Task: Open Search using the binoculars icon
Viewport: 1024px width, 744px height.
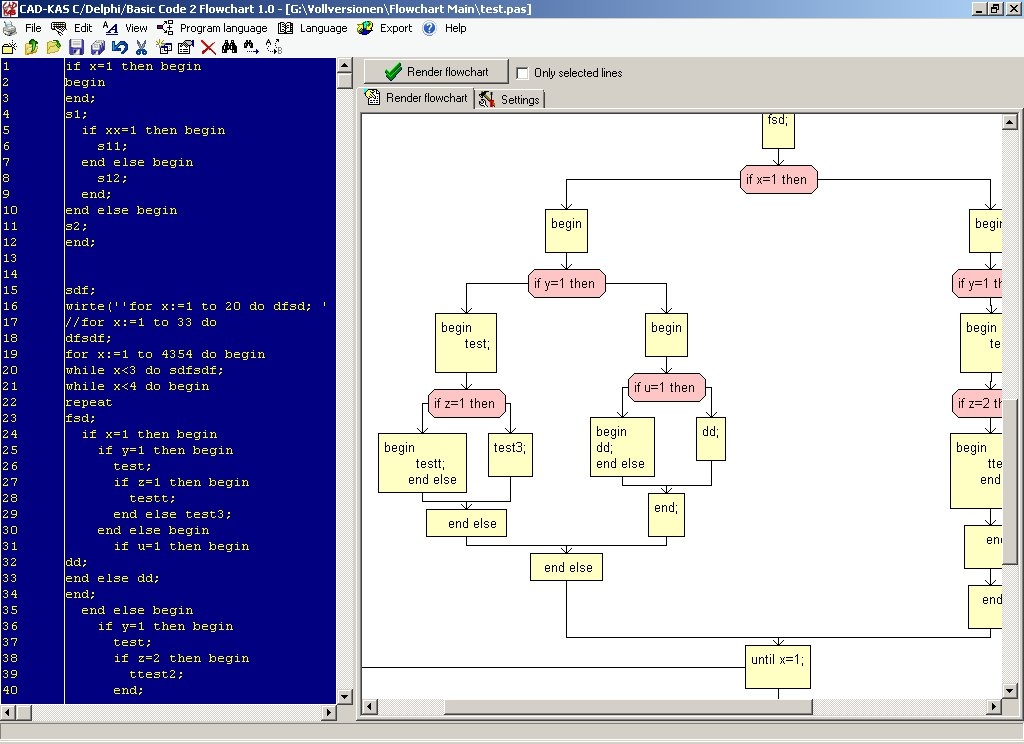Action: (231, 47)
